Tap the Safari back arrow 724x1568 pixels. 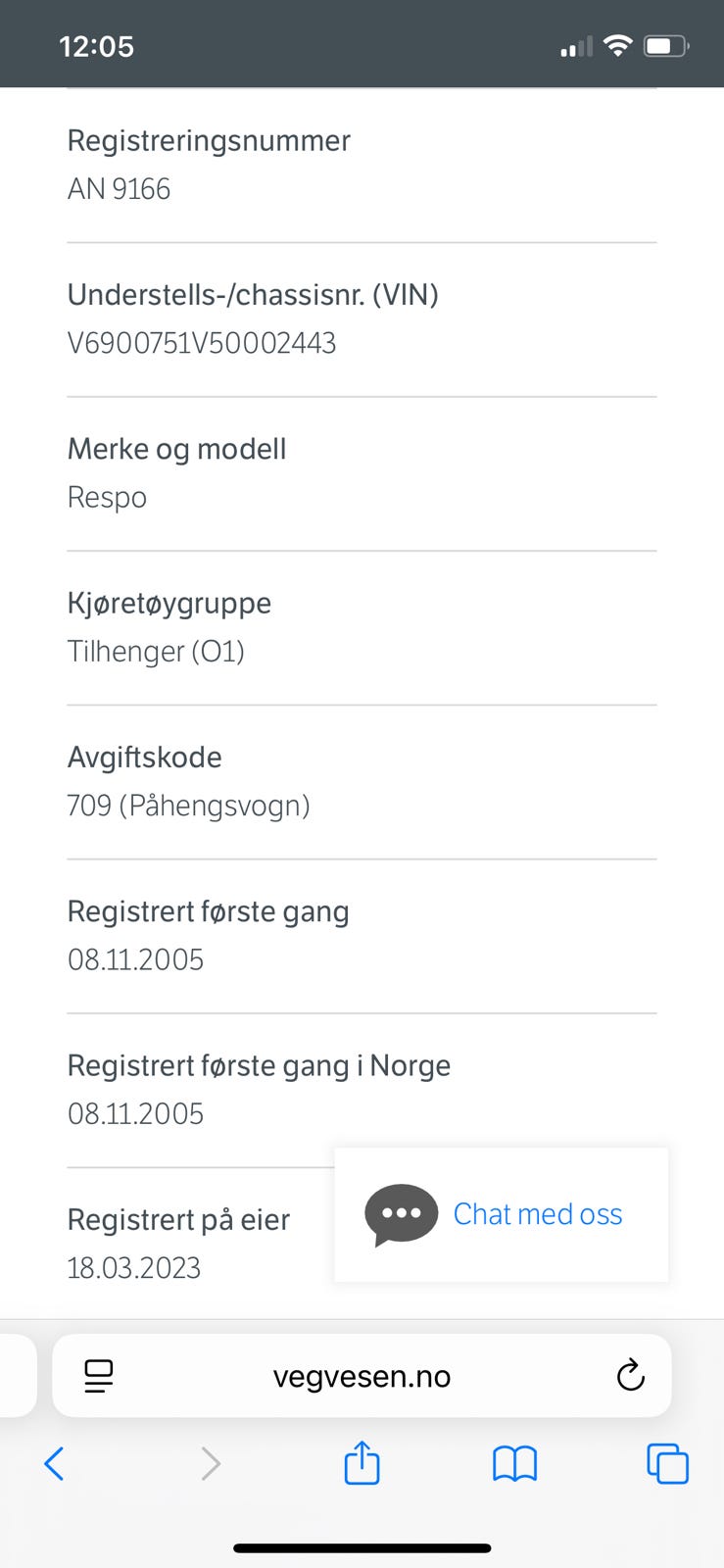click(x=55, y=1464)
